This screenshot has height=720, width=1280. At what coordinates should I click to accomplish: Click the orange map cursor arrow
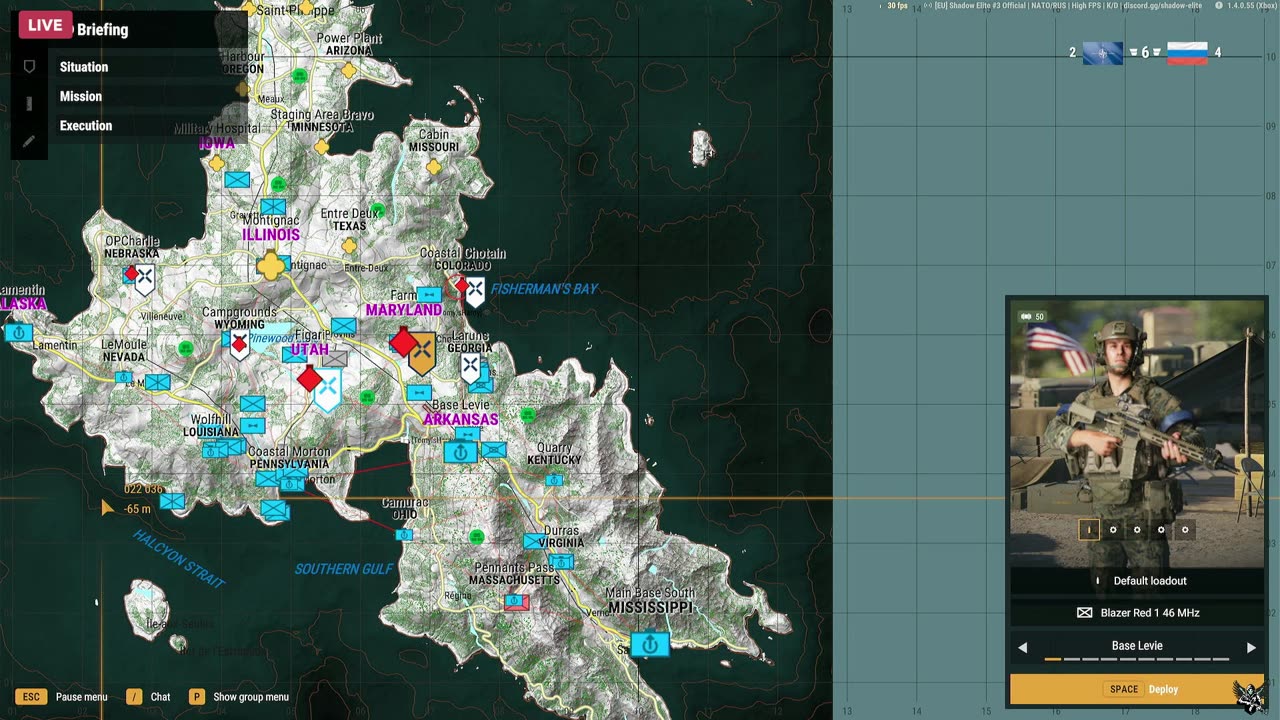pos(107,508)
